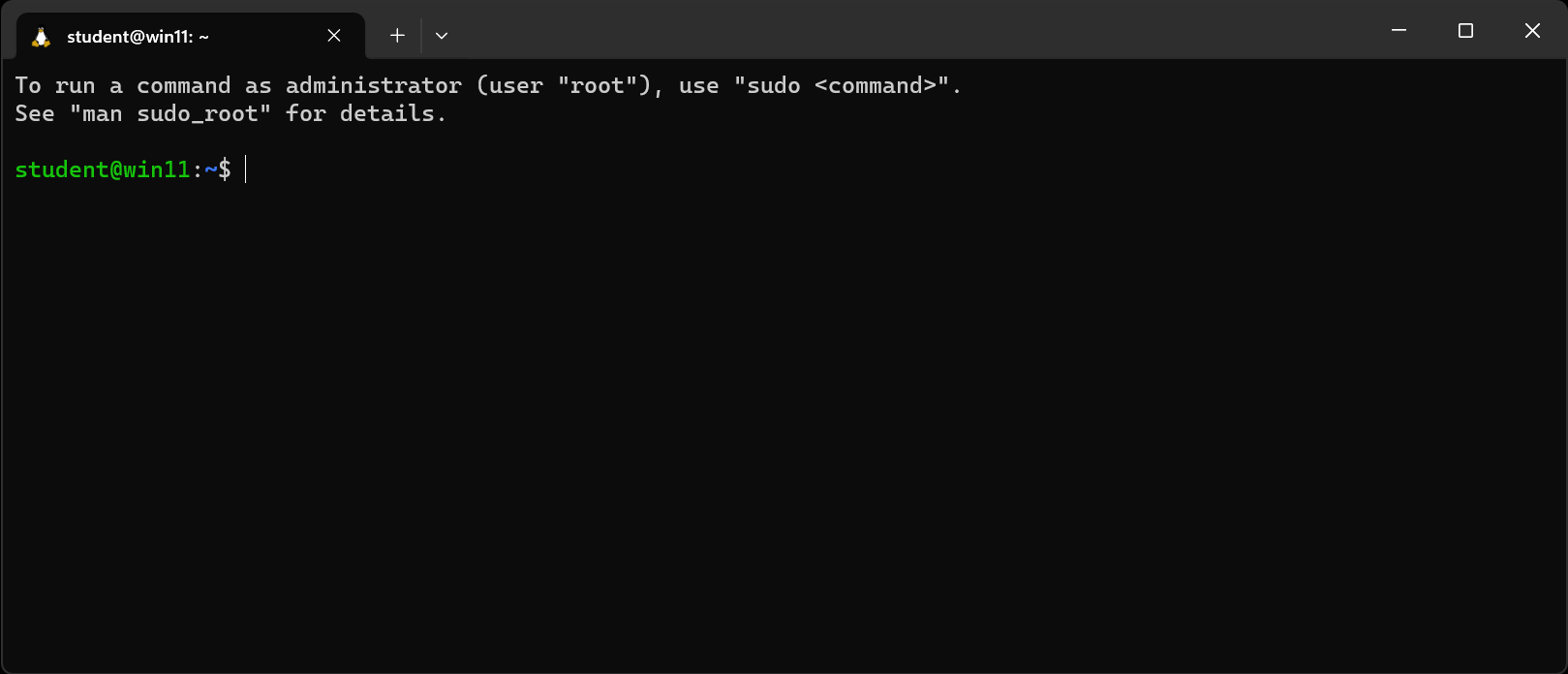Click the word sudo in the first line
The image size is (1568, 674).
(772, 85)
